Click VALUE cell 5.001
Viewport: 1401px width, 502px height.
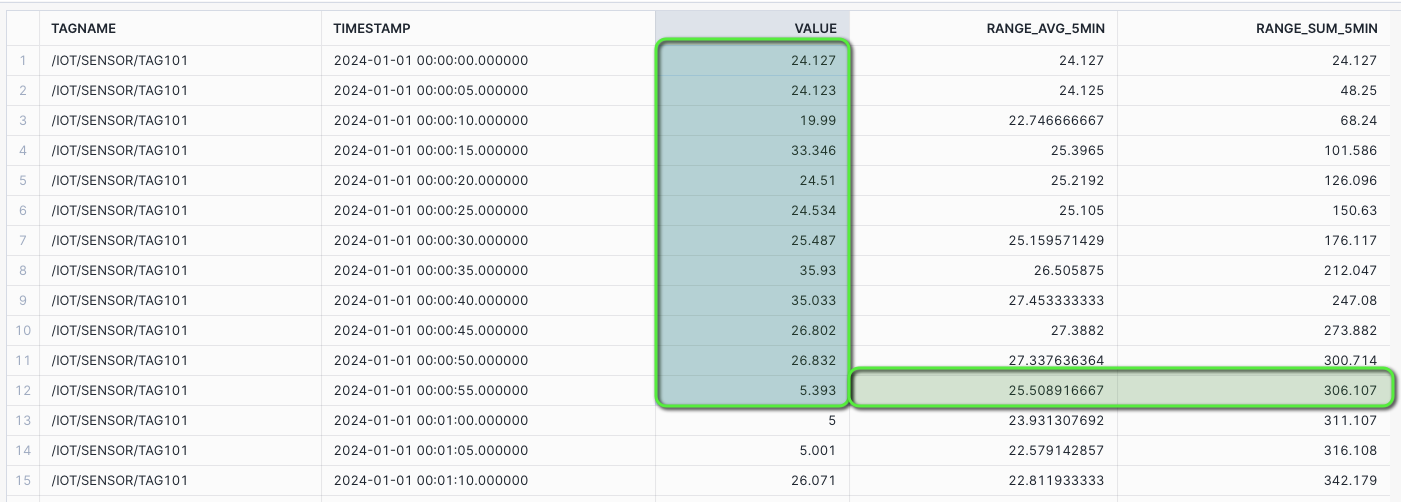(752, 450)
